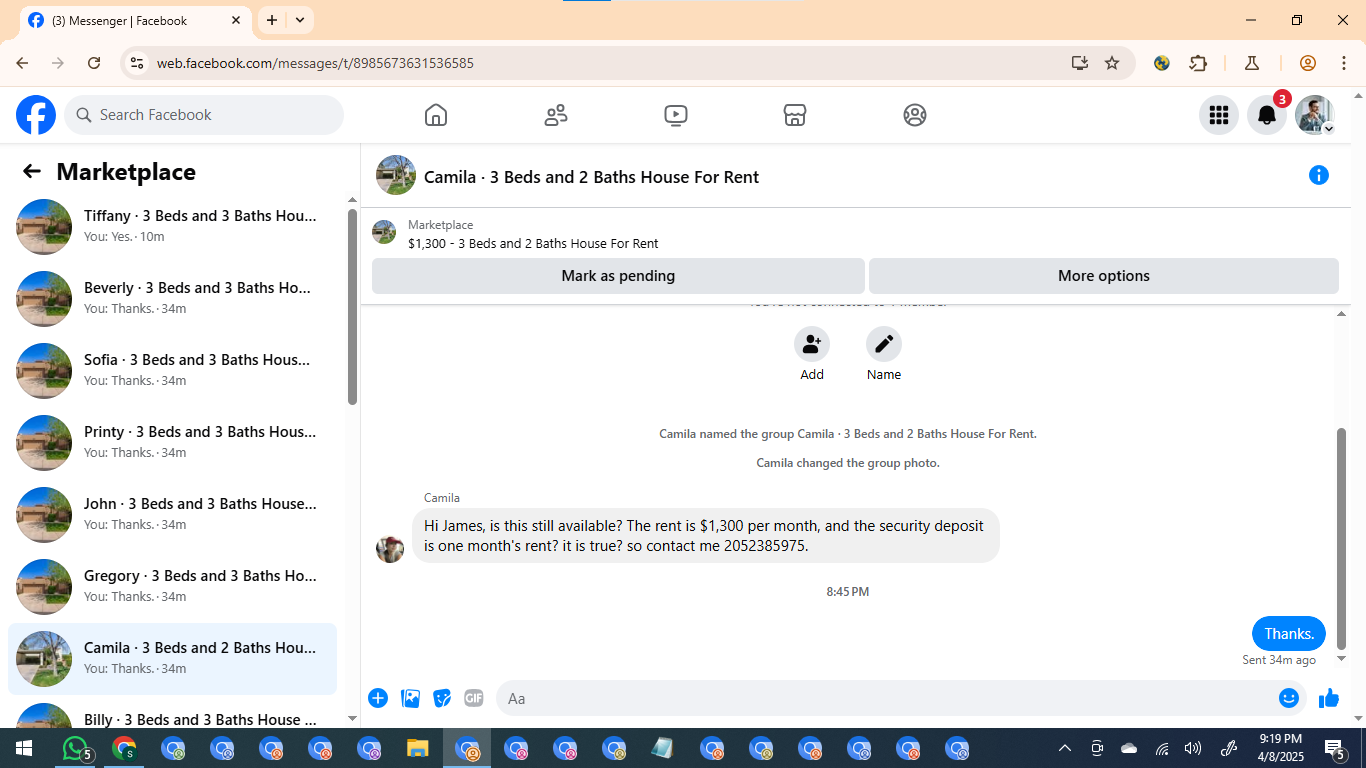Open the Friends icon in top navigation

coord(556,115)
